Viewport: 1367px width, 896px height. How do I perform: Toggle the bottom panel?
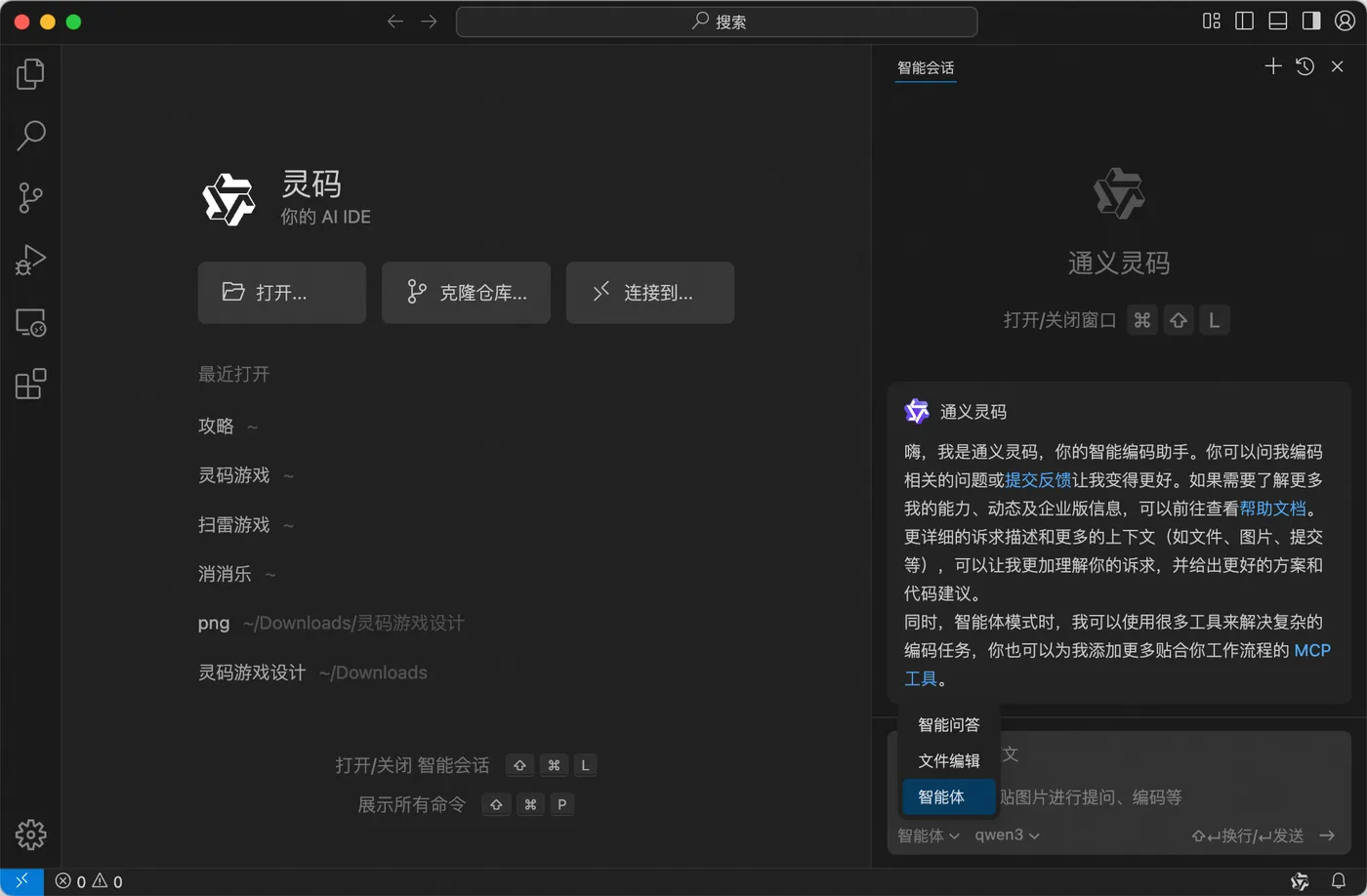coord(1277,21)
